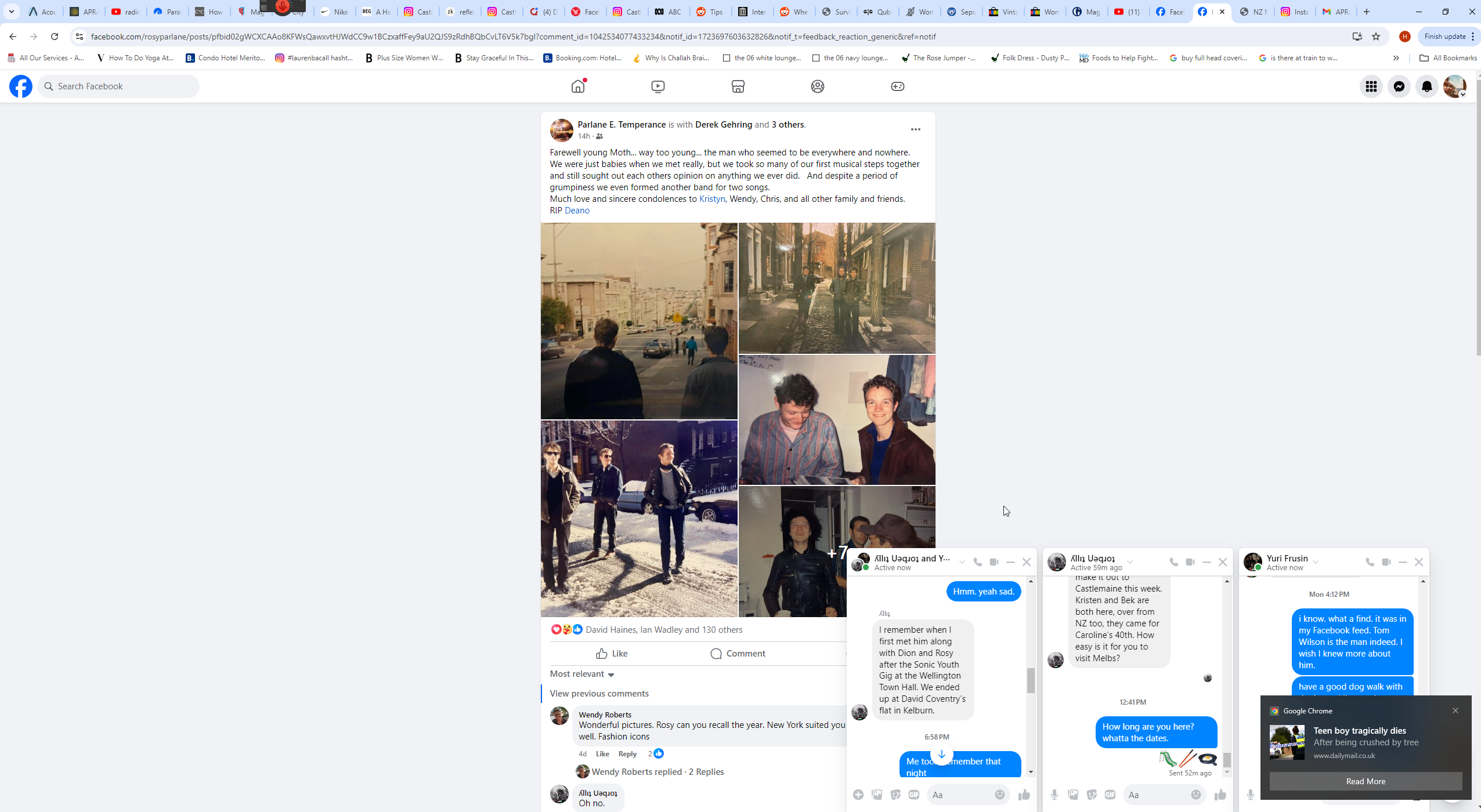This screenshot has width=1481, height=812.
Task: Click middle chat window scrollbar thumb
Action: (x=1227, y=759)
